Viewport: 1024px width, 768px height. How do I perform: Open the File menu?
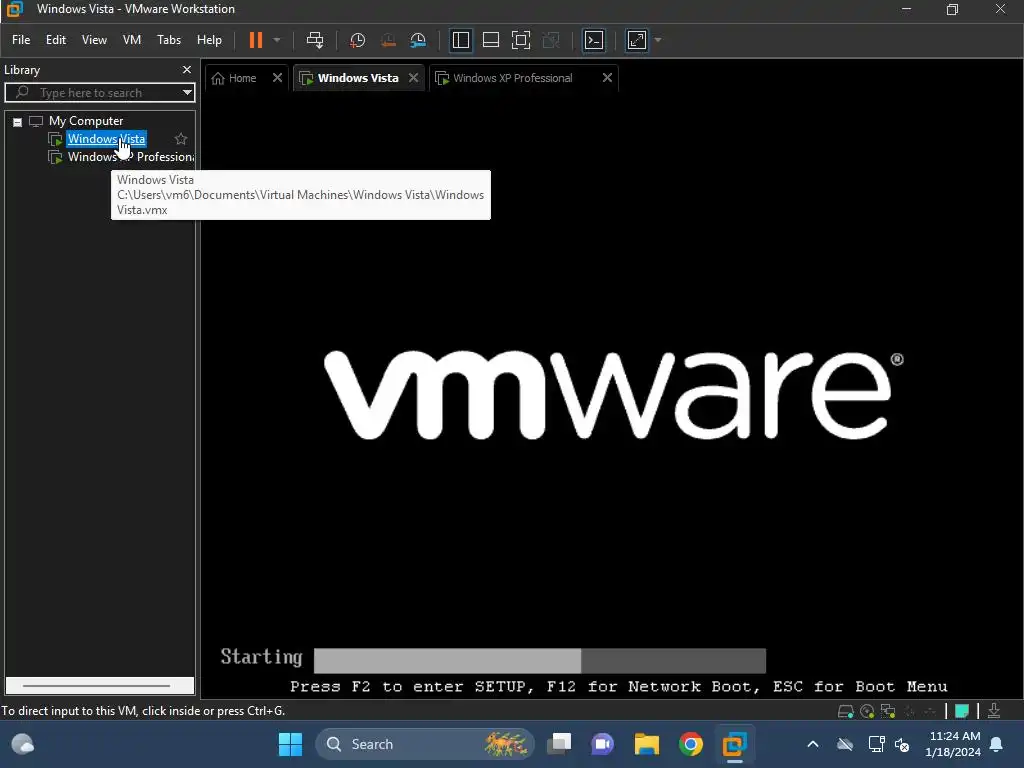click(21, 40)
